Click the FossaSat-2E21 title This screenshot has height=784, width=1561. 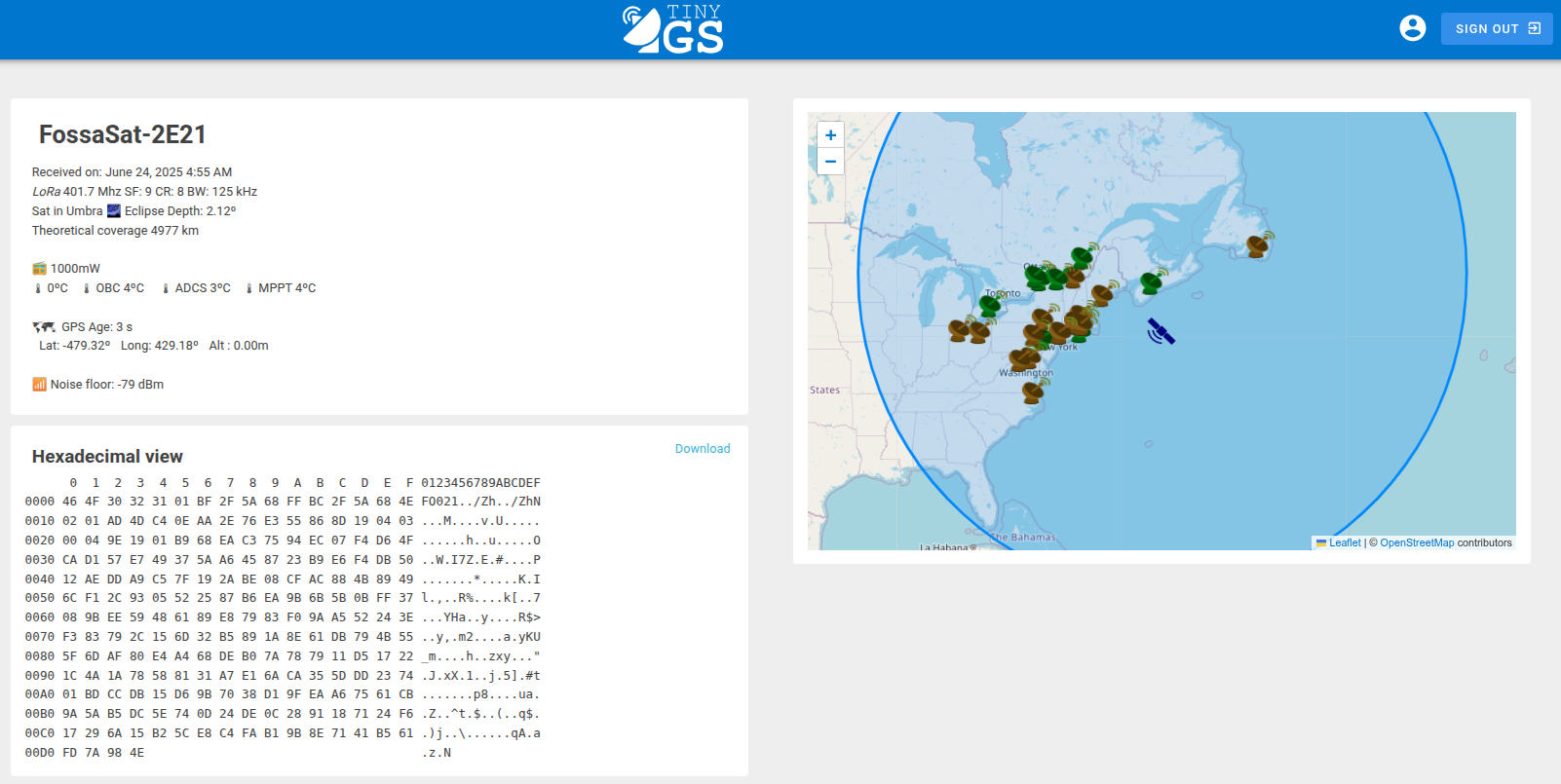click(123, 134)
